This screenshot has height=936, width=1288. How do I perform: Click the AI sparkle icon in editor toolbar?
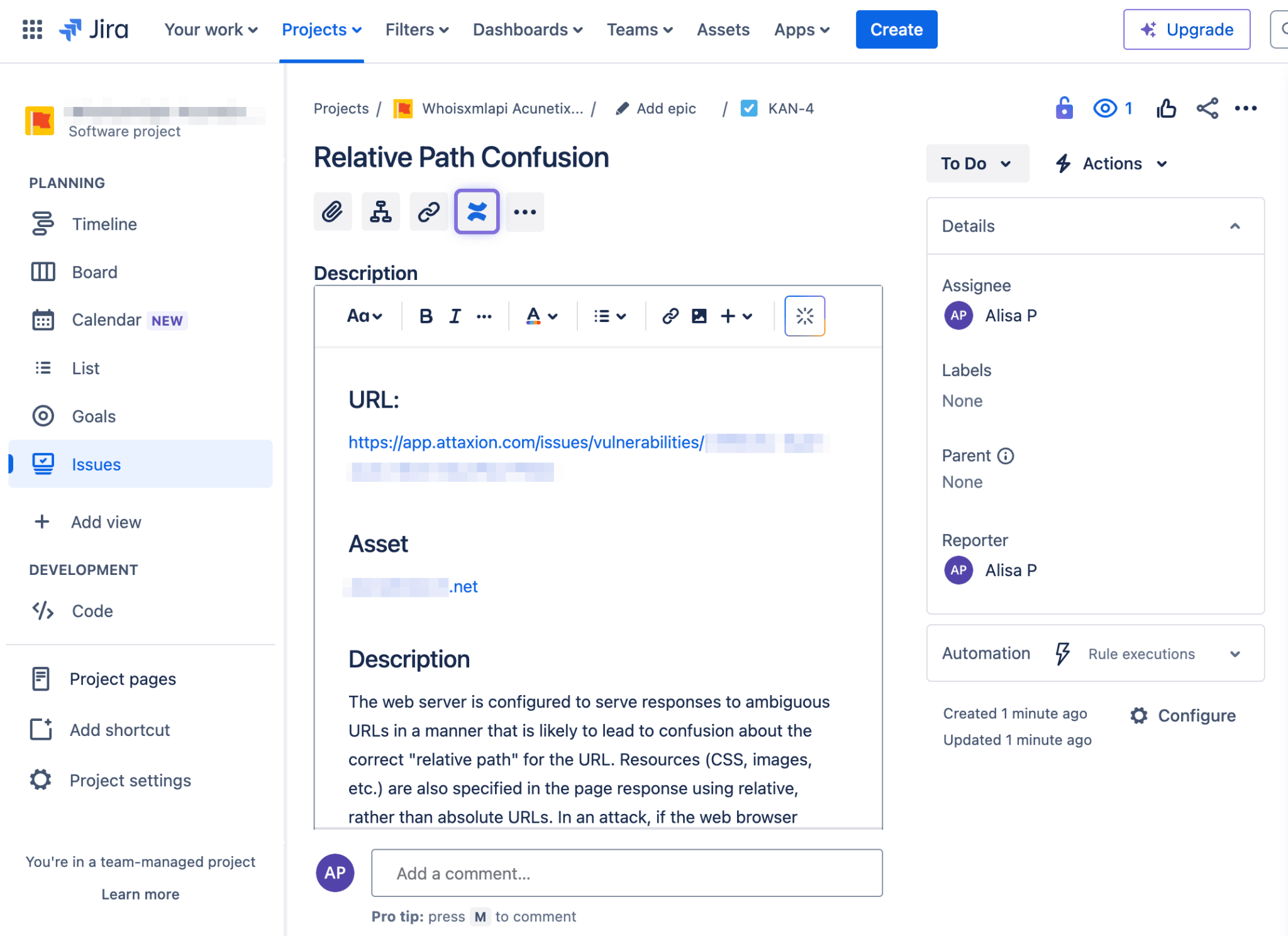pyautogui.click(x=804, y=316)
